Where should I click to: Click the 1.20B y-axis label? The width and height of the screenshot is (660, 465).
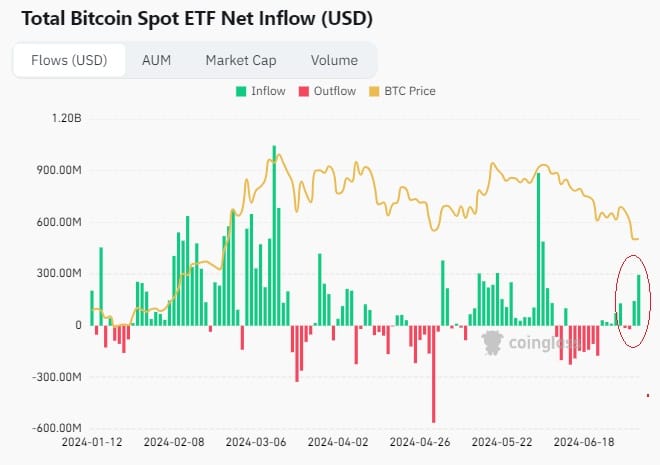67,118
